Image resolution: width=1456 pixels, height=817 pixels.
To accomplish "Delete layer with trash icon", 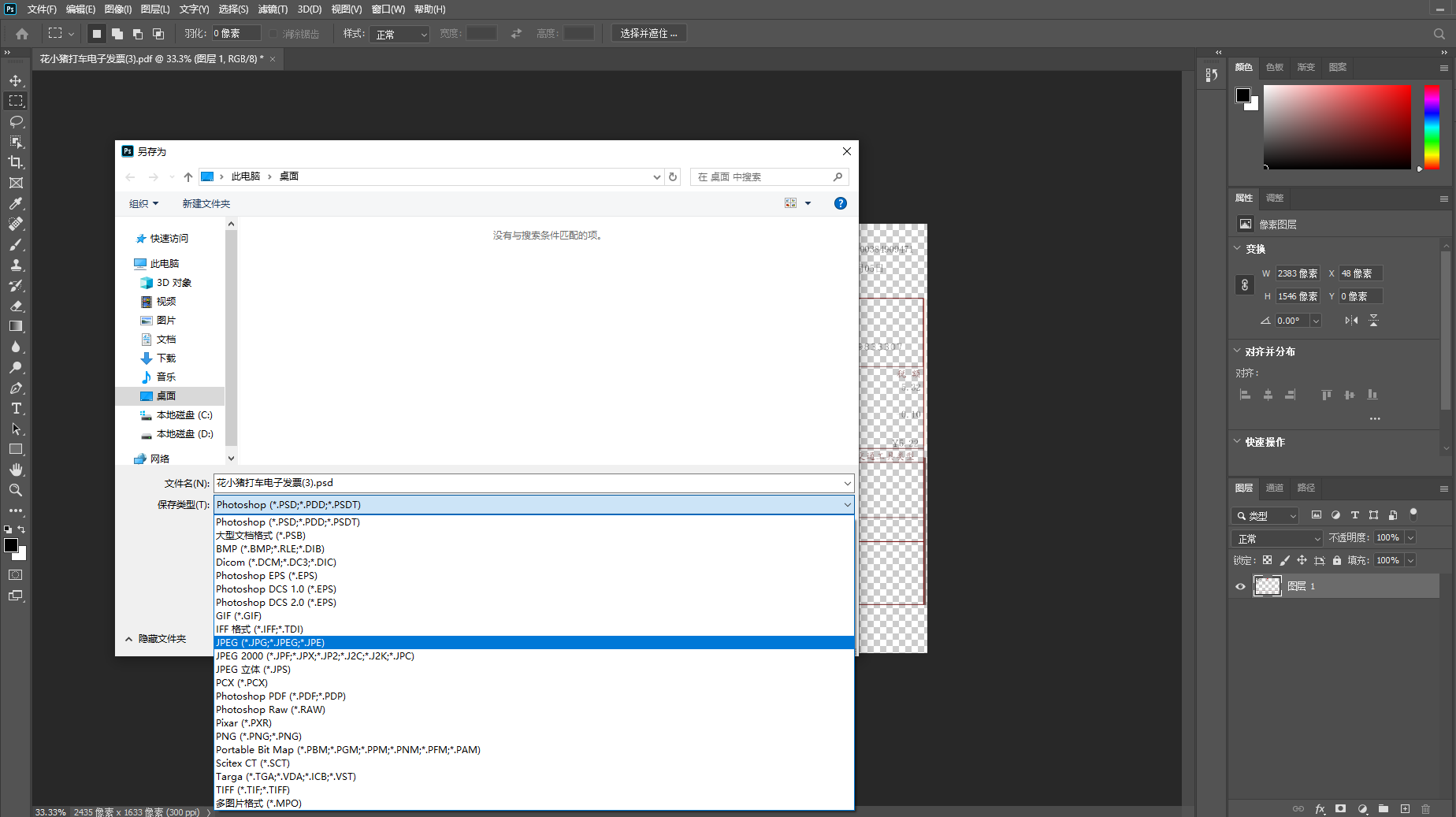I will coord(1425,808).
